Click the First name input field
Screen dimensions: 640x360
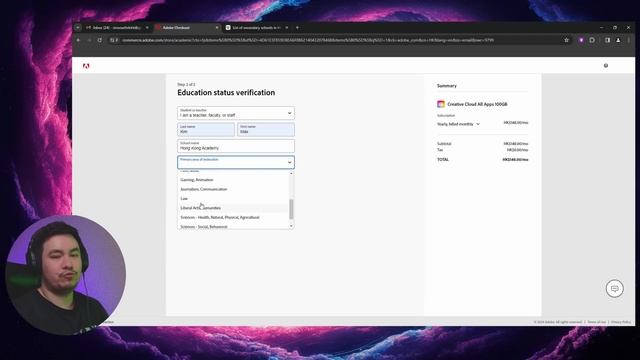266,129
